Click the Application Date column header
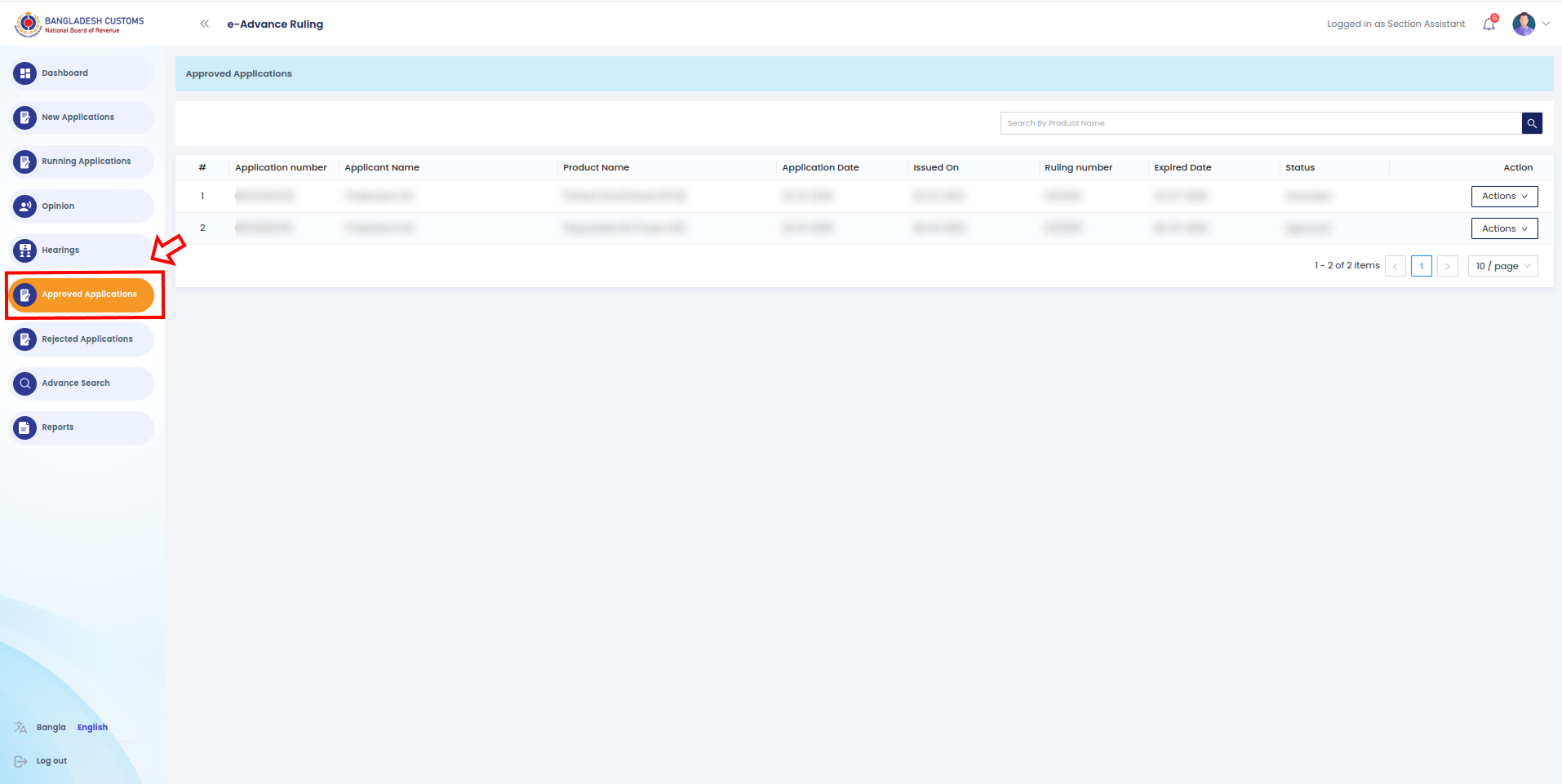 (x=820, y=167)
